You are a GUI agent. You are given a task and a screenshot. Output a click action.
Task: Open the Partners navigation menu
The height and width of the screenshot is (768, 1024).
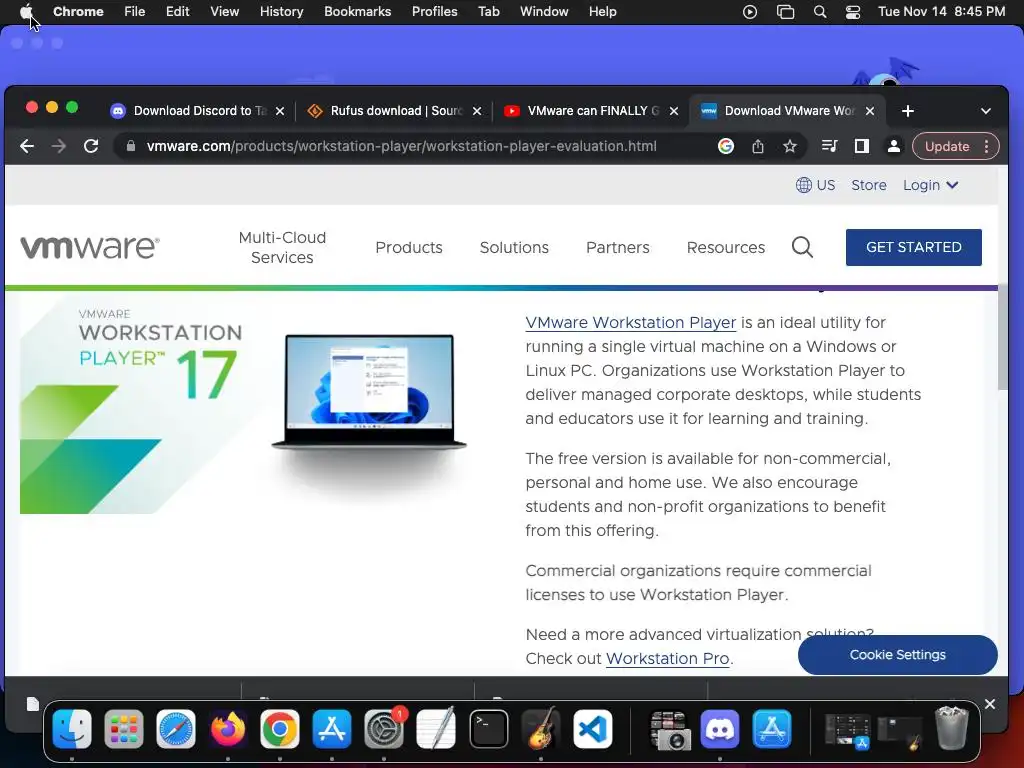[618, 248]
